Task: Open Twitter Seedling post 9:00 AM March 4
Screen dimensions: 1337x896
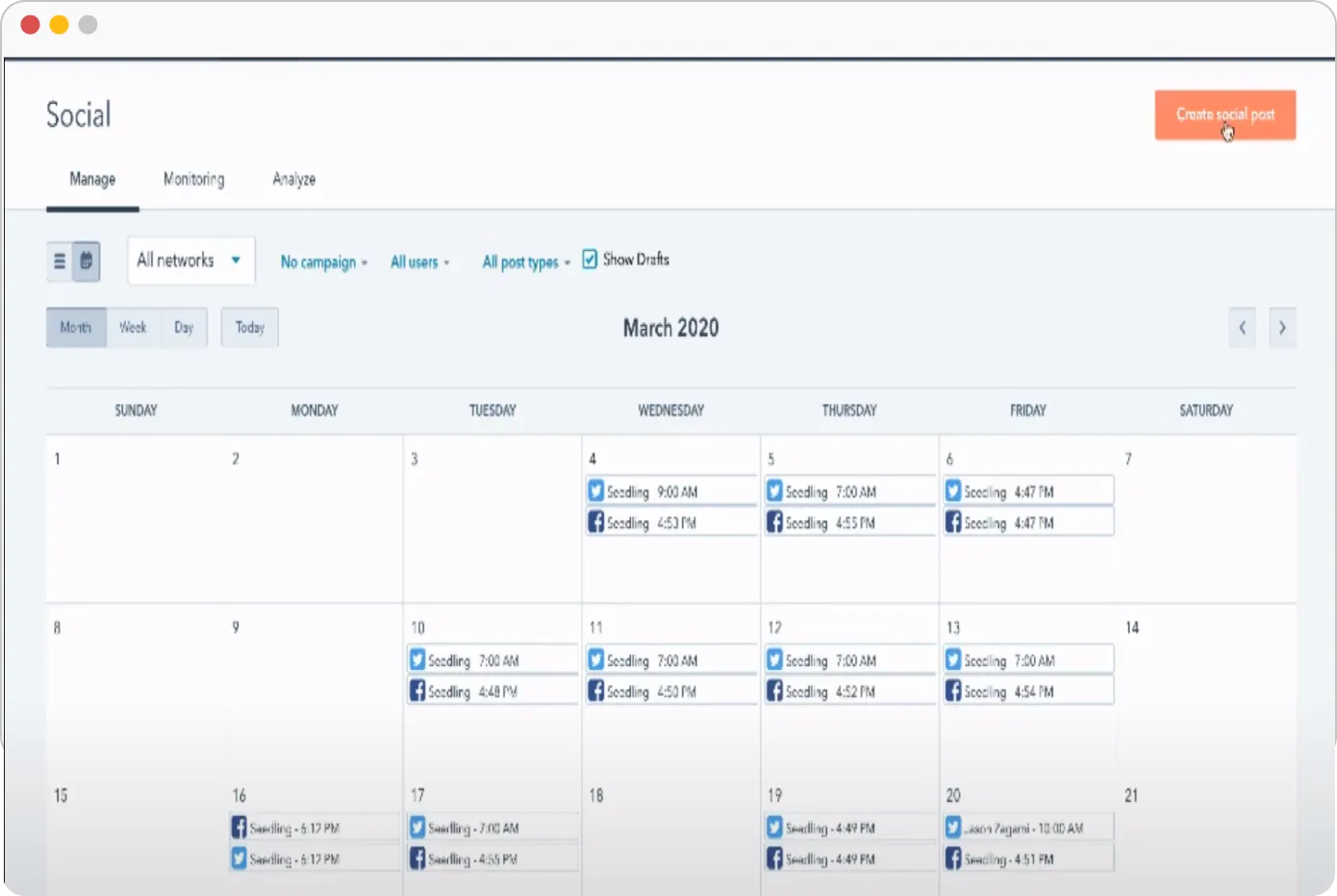Action: pos(671,491)
